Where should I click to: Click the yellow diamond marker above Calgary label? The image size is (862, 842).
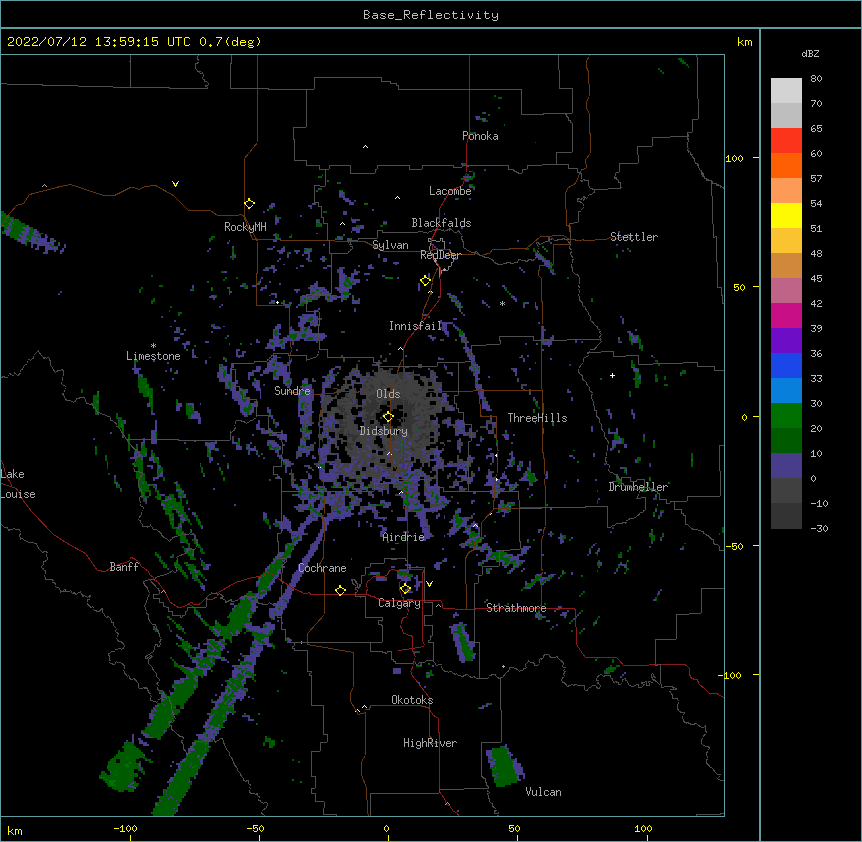tap(405, 589)
